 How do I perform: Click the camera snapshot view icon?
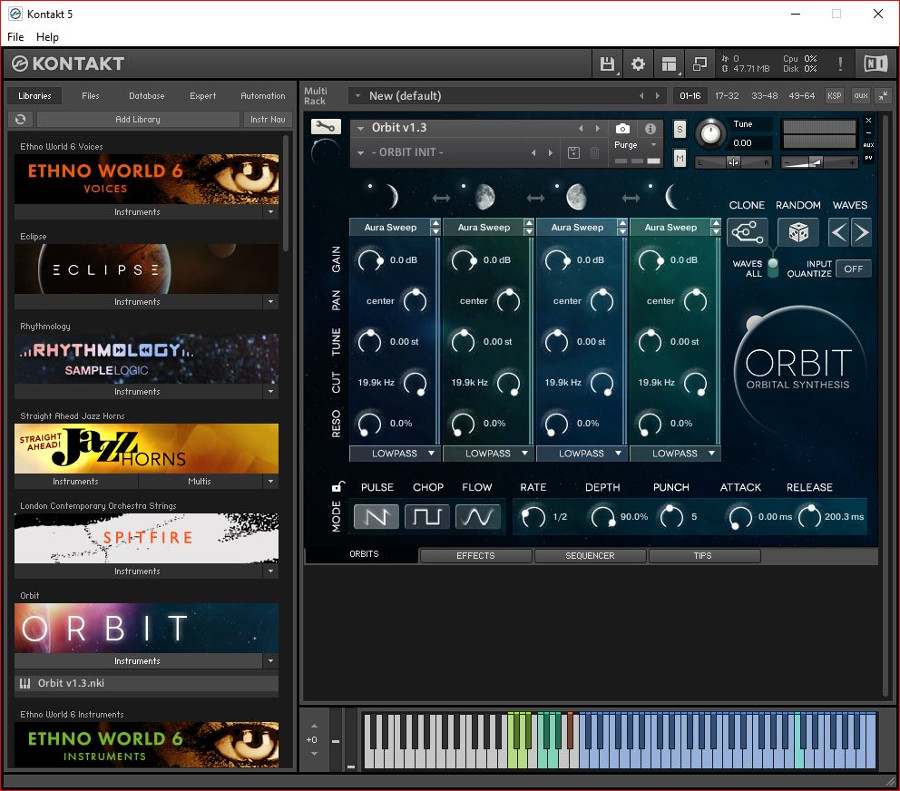coord(623,129)
